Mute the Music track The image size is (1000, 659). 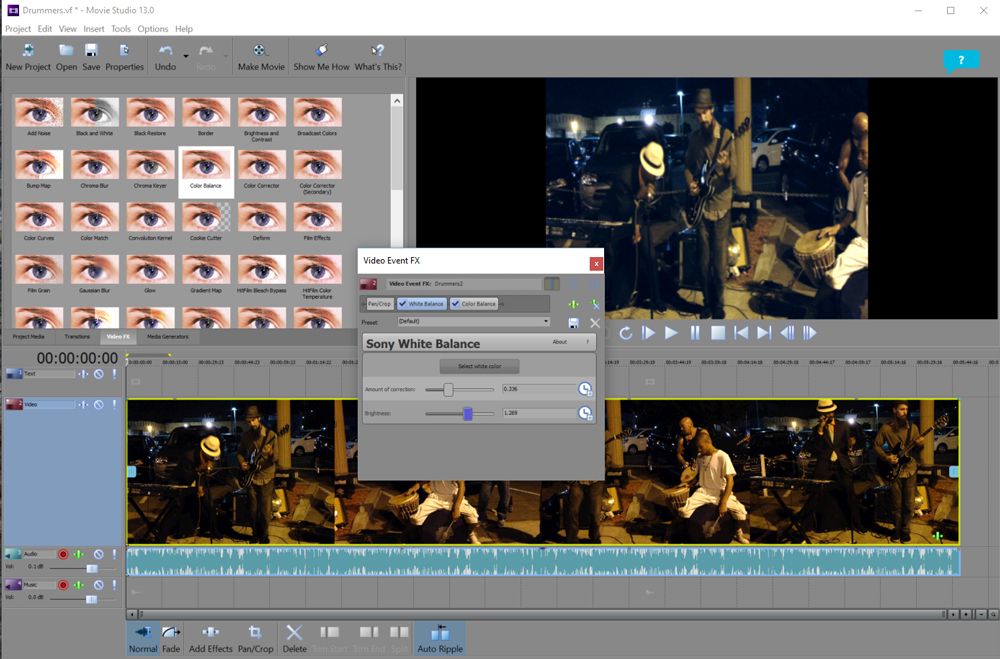coord(96,585)
